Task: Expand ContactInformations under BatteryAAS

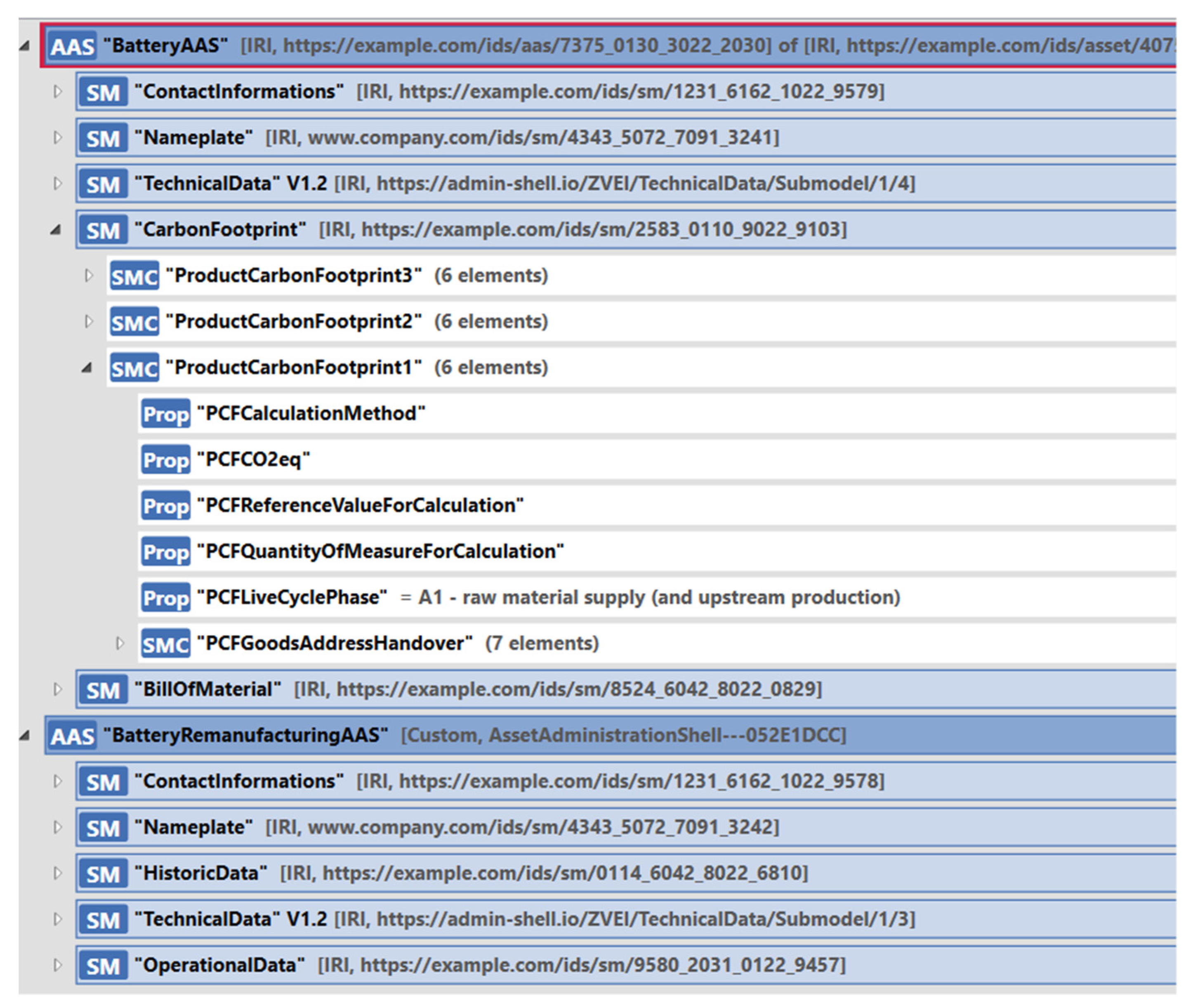Action: [x=57, y=92]
